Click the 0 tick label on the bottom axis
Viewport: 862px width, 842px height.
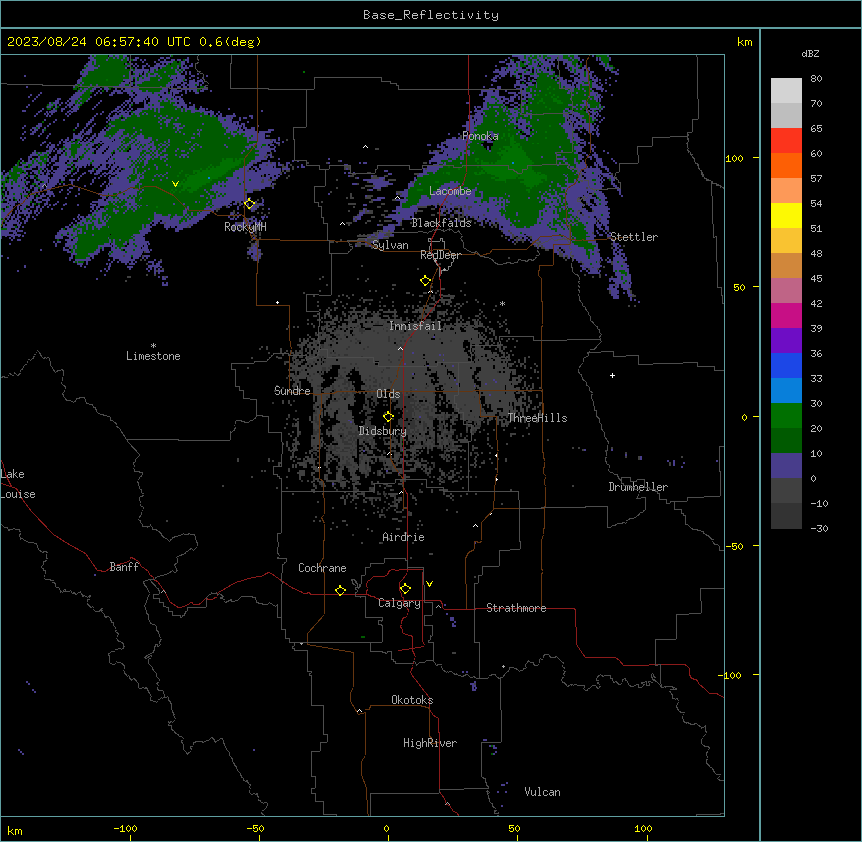tap(386, 828)
